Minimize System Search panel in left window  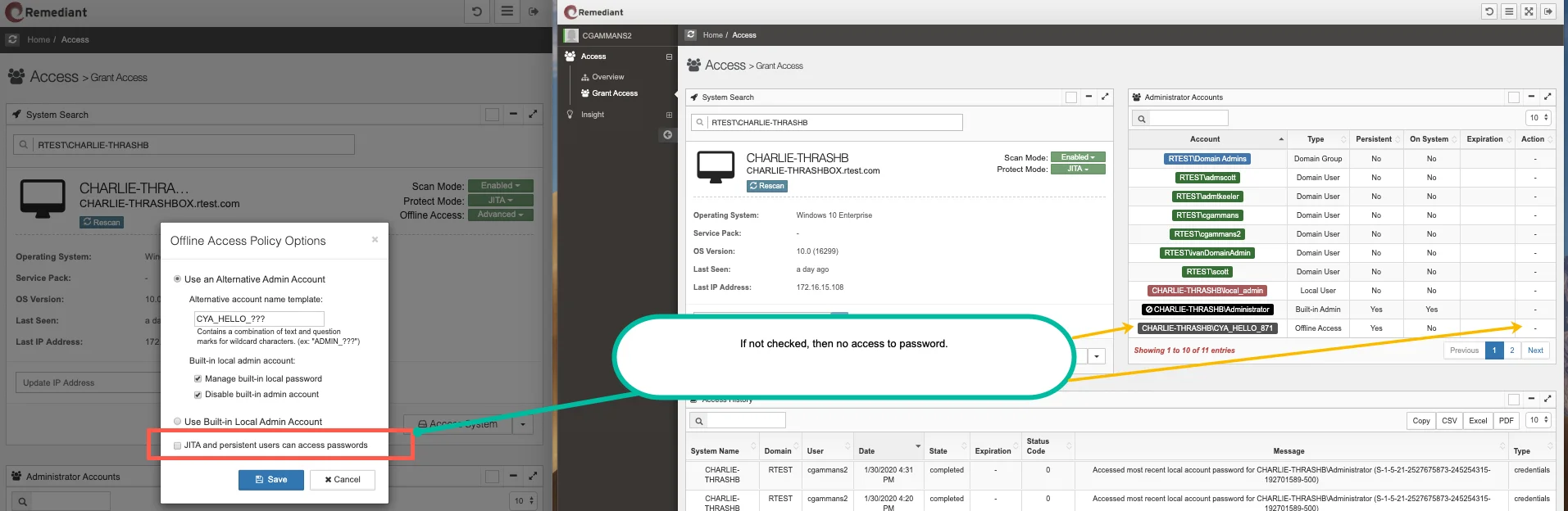513,114
